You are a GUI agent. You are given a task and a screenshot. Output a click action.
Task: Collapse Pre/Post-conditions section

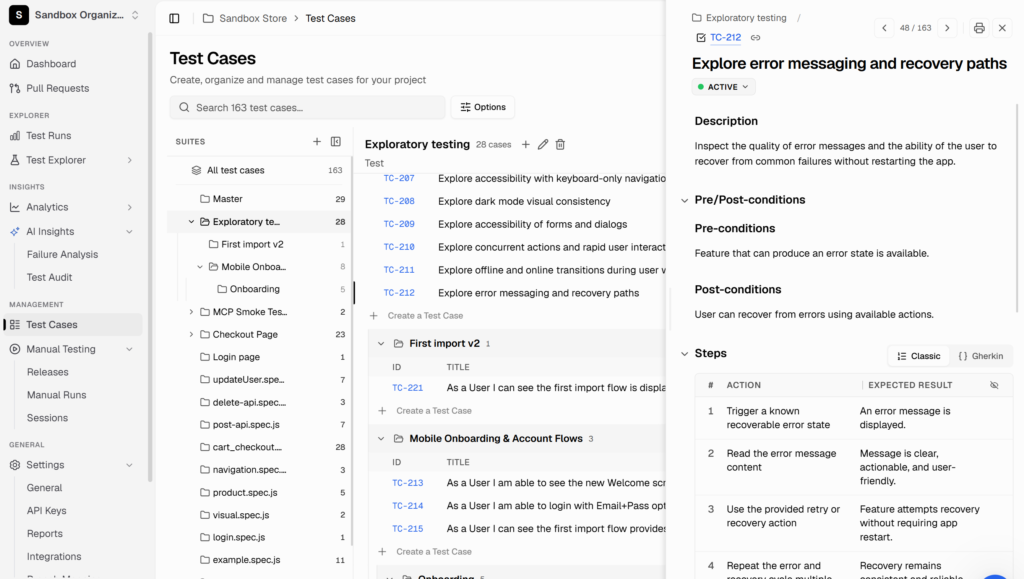pyautogui.click(x=684, y=200)
